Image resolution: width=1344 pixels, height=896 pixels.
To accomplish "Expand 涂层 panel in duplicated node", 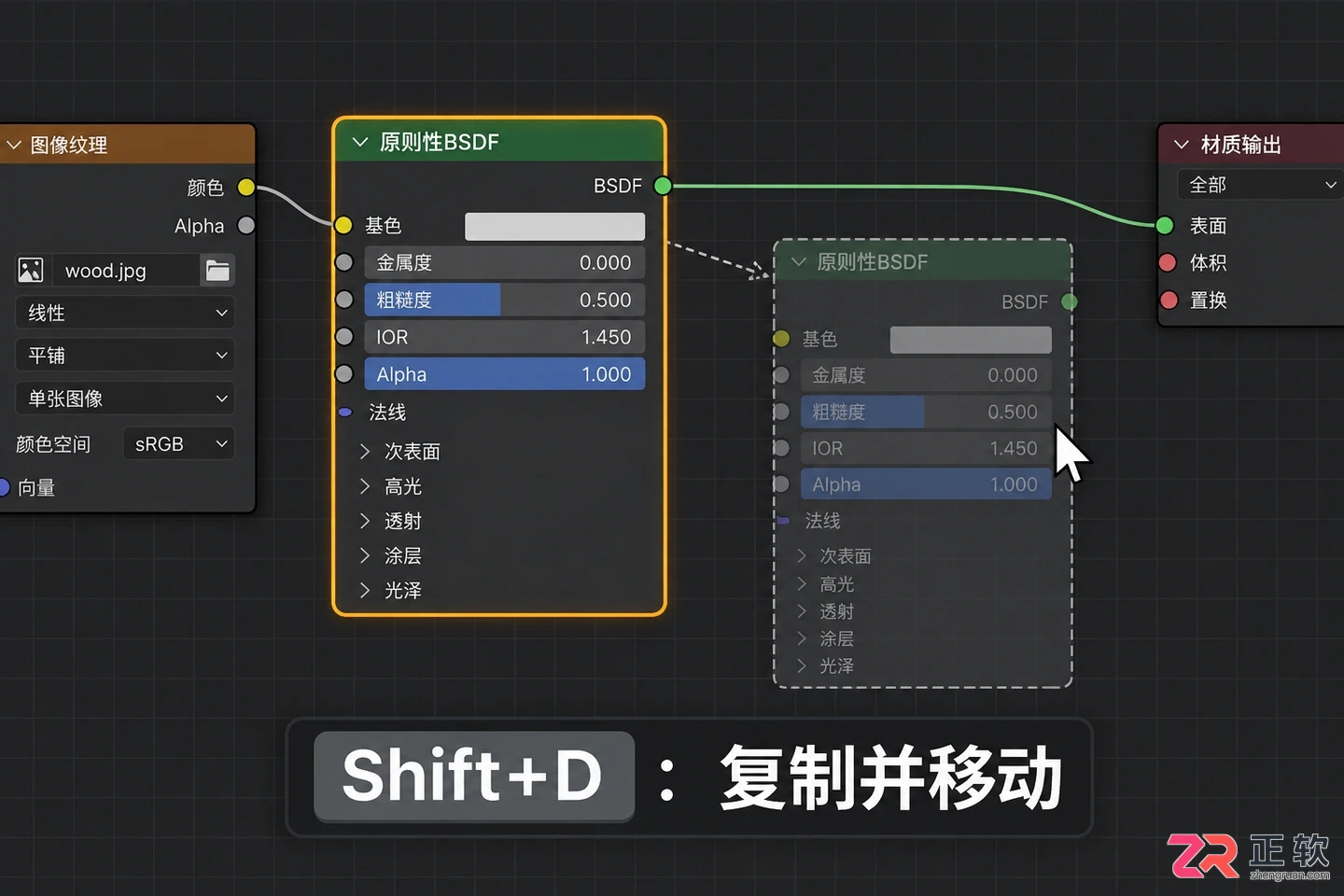I will tap(801, 638).
